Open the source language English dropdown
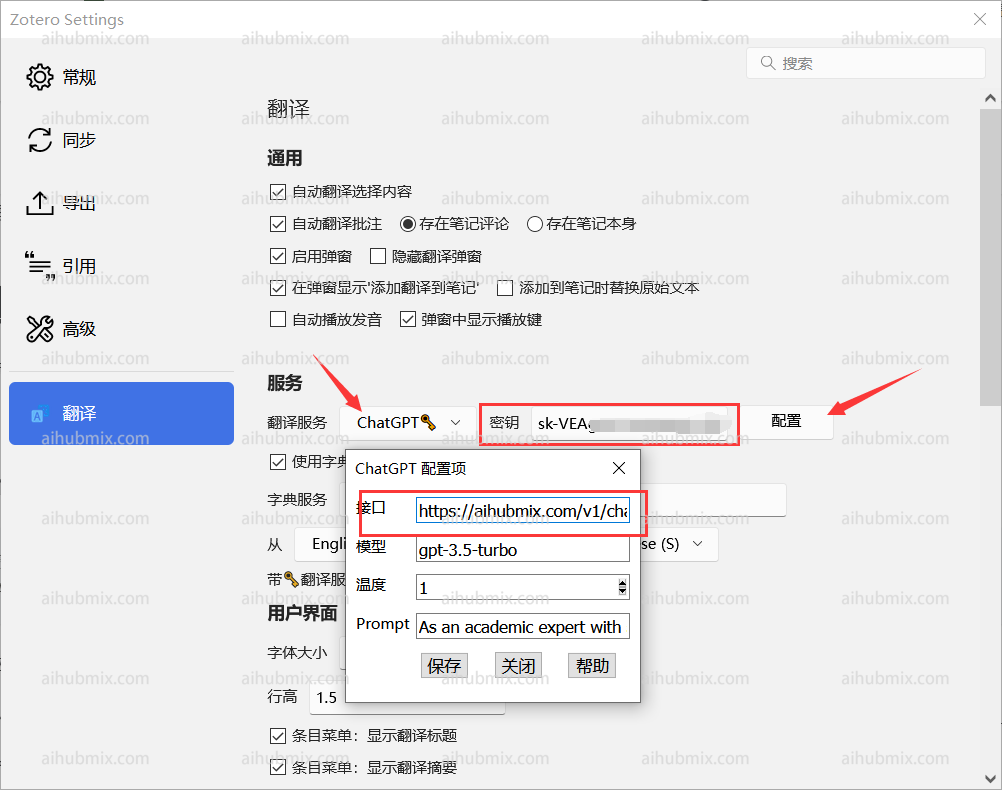The width and height of the screenshot is (1002, 790). pyautogui.click(x=321, y=544)
